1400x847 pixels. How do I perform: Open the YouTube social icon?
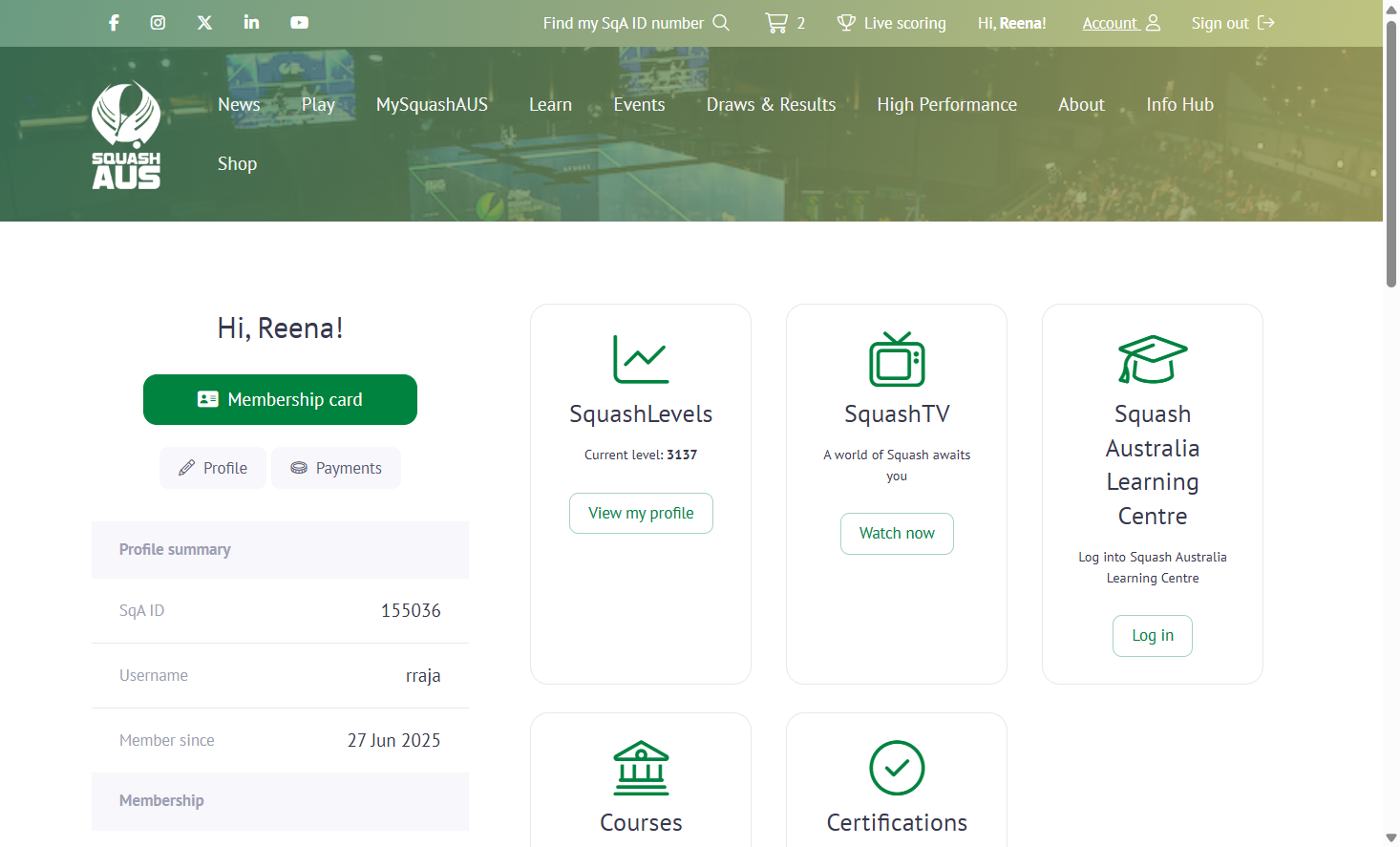tap(299, 23)
